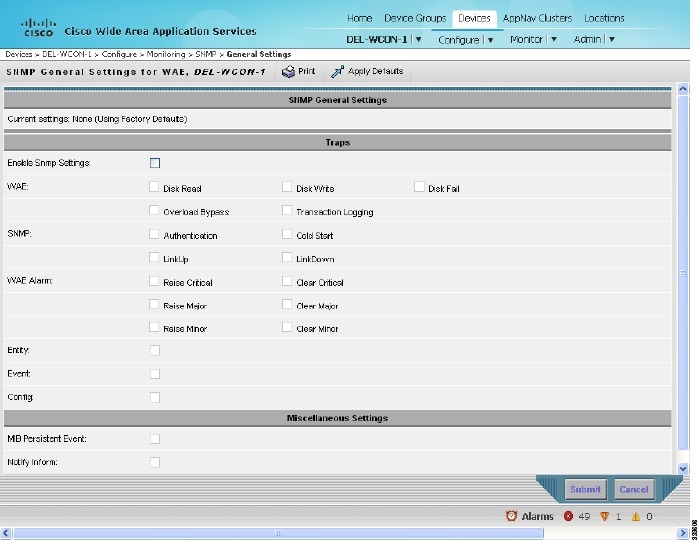Submit the SNMP settings

coord(585,489)
